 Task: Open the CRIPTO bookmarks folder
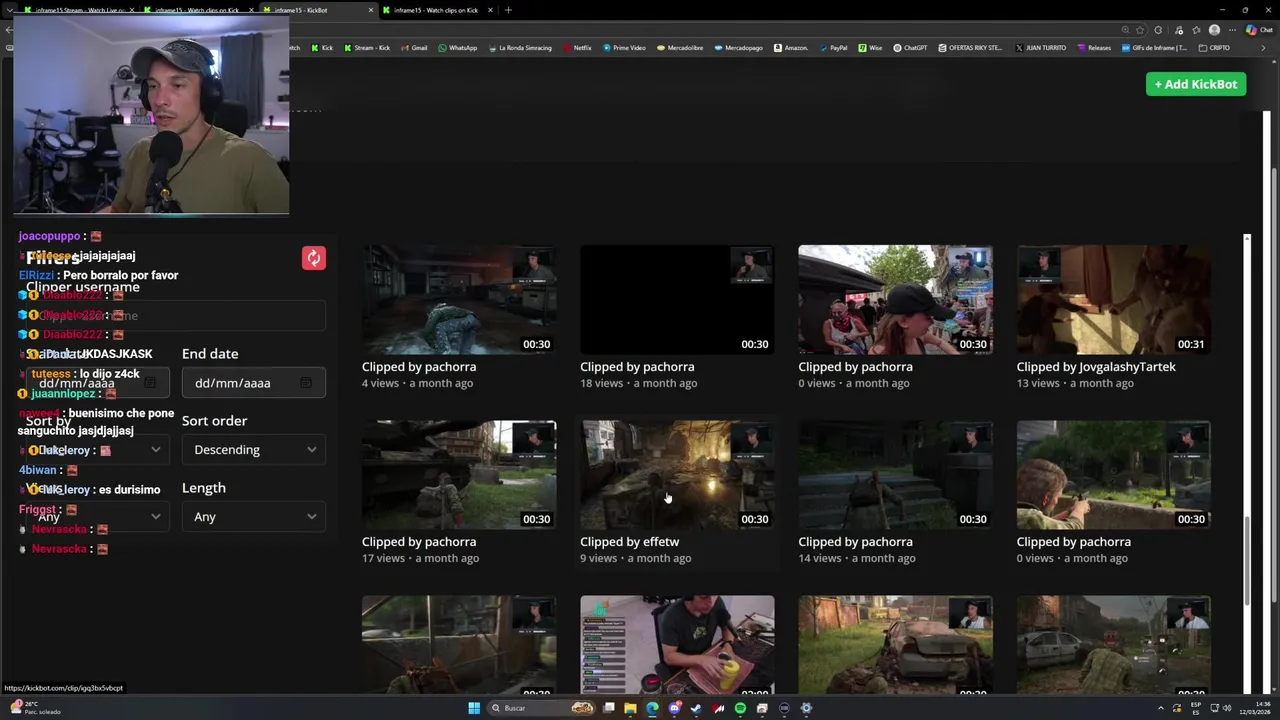pyautogui.click(x=1214, y=48)
